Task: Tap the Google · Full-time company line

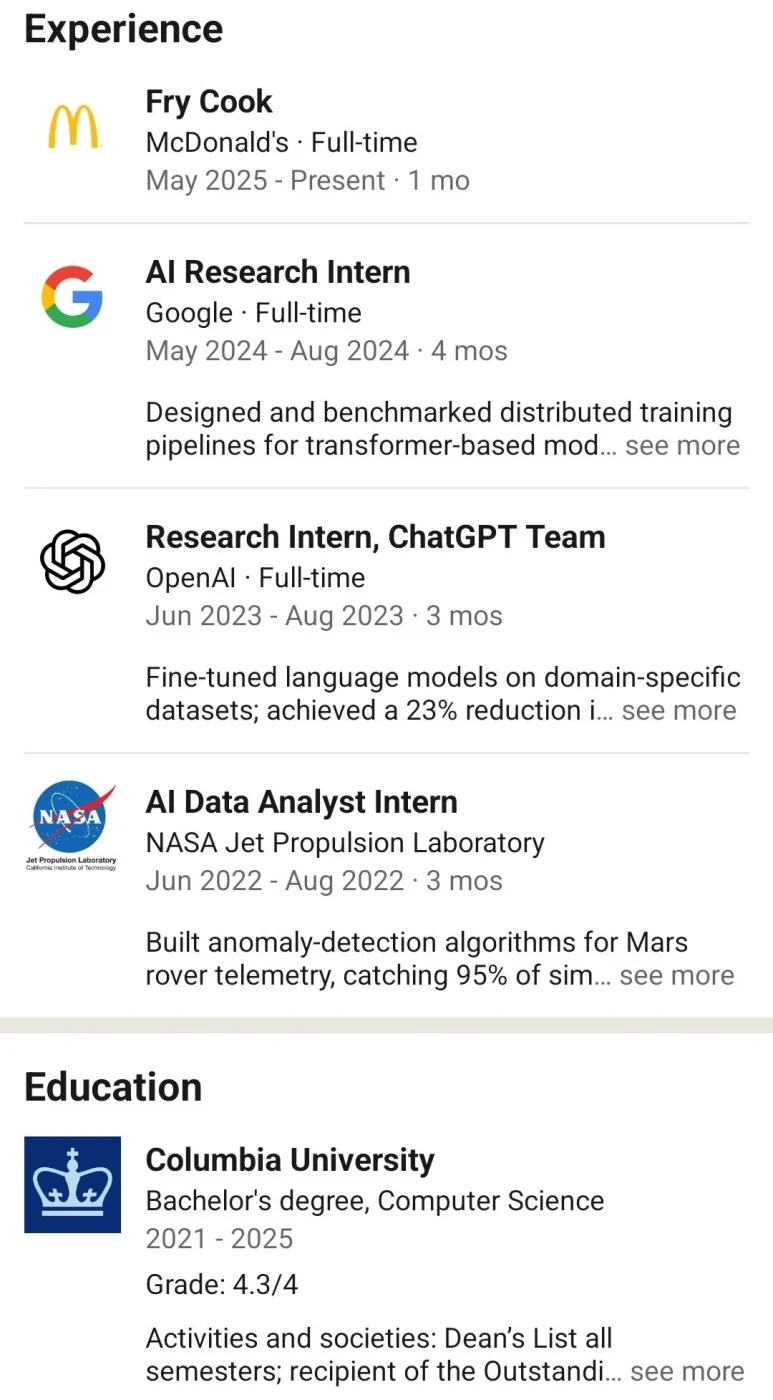Action: tap(253, 313)
